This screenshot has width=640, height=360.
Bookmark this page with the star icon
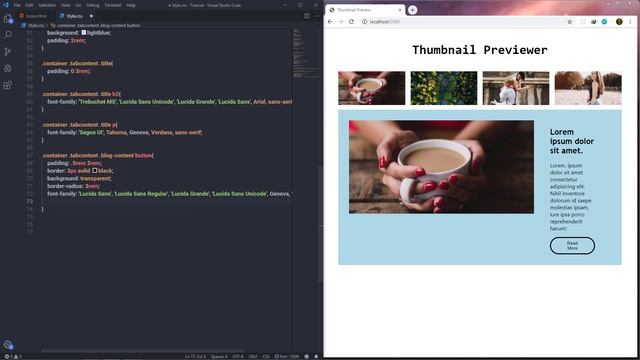569,22
